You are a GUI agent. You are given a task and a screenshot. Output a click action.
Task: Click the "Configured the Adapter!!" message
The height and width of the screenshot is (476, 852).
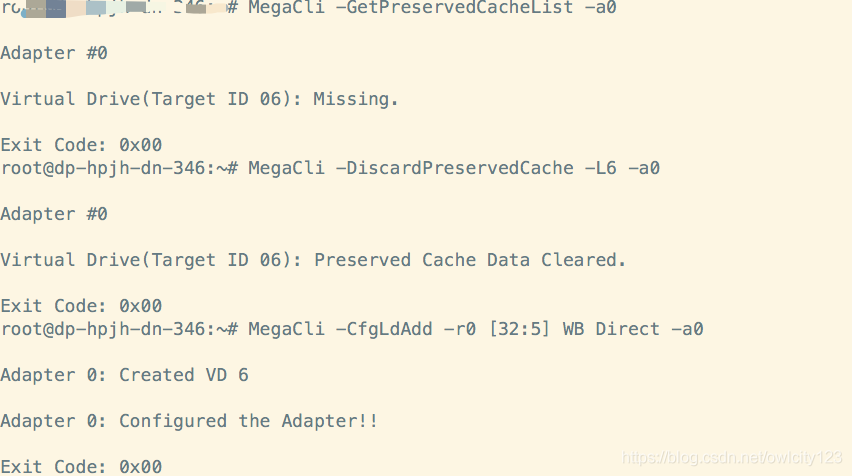[248, 421]
